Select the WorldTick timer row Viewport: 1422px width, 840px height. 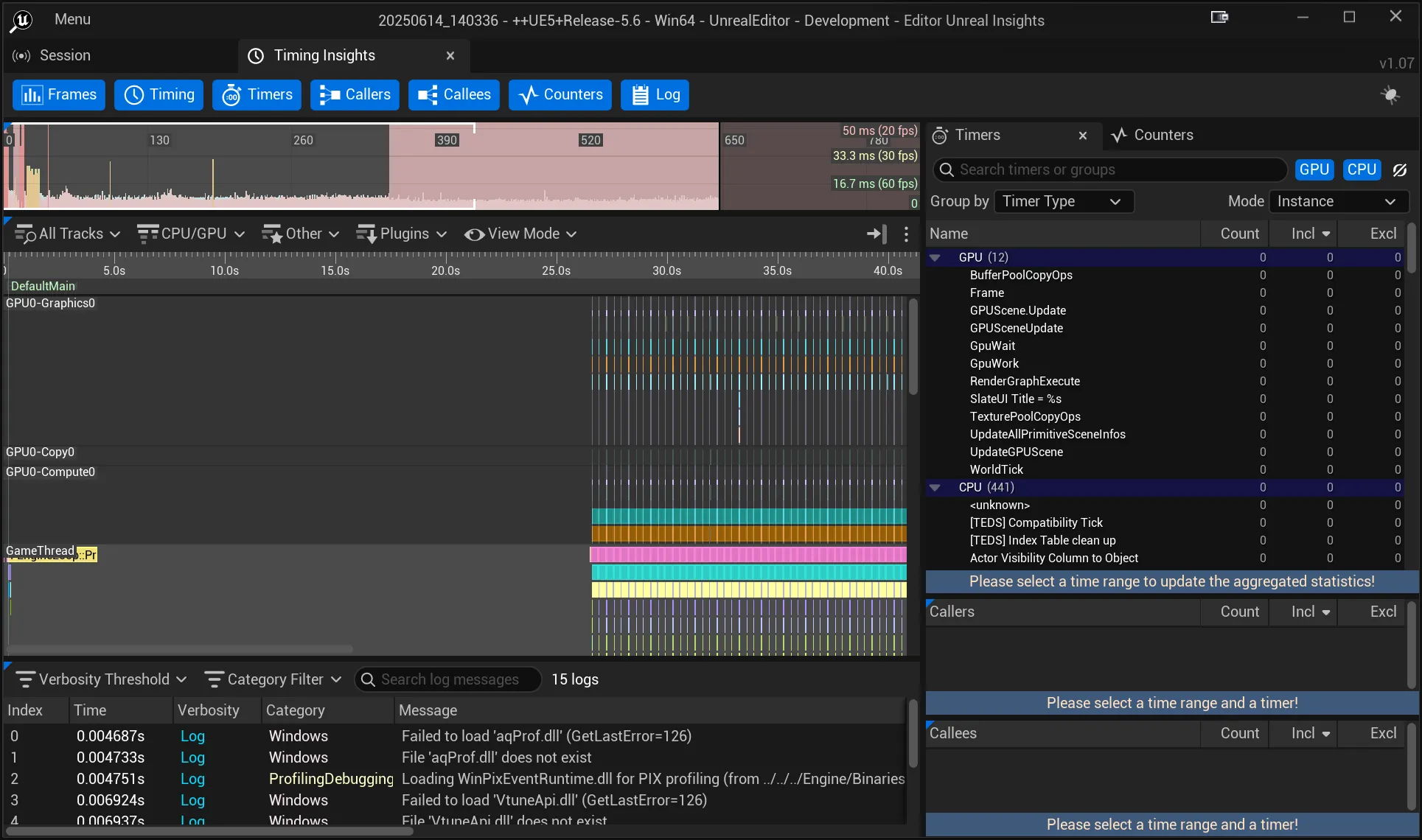1165,470
